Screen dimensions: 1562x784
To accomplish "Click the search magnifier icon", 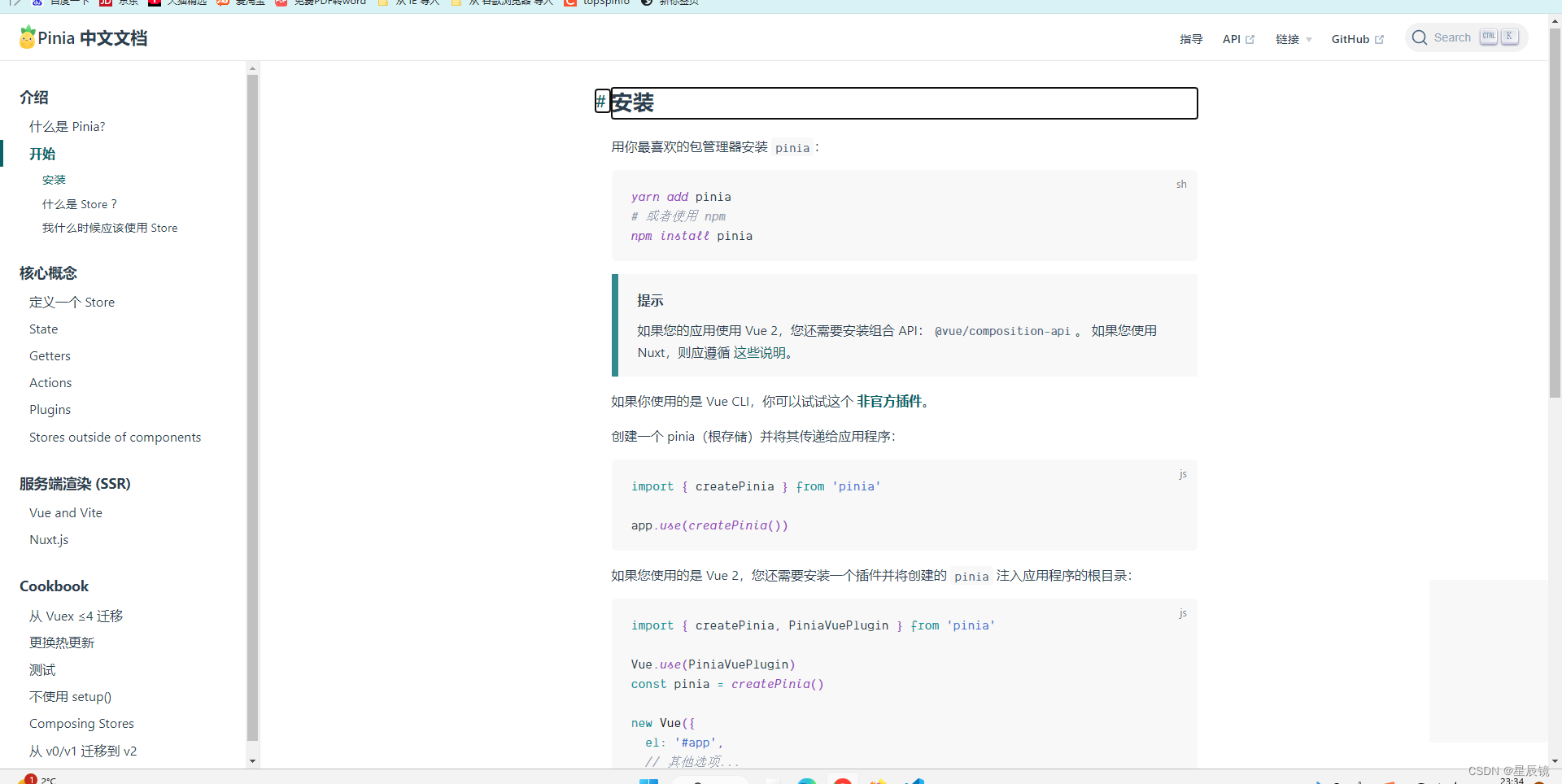I will (1420, 37).
